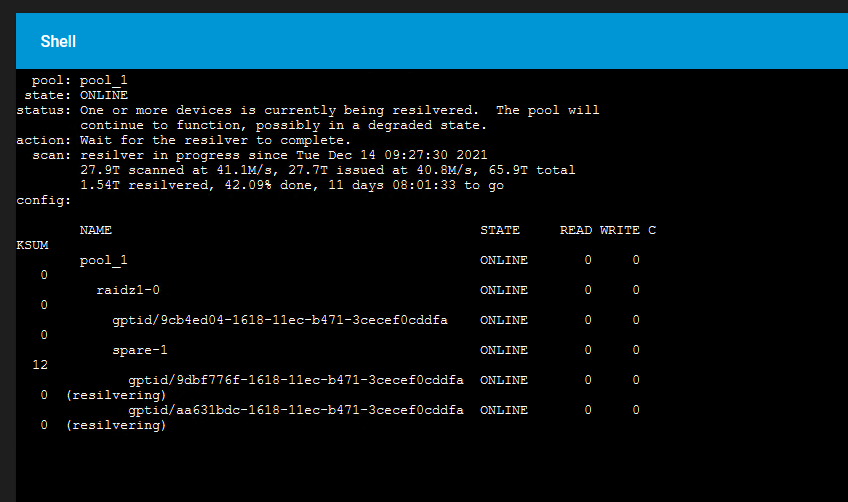Click the 'spare-1' row name
This screenshot has height=502, width=848.
pos(140,351)
